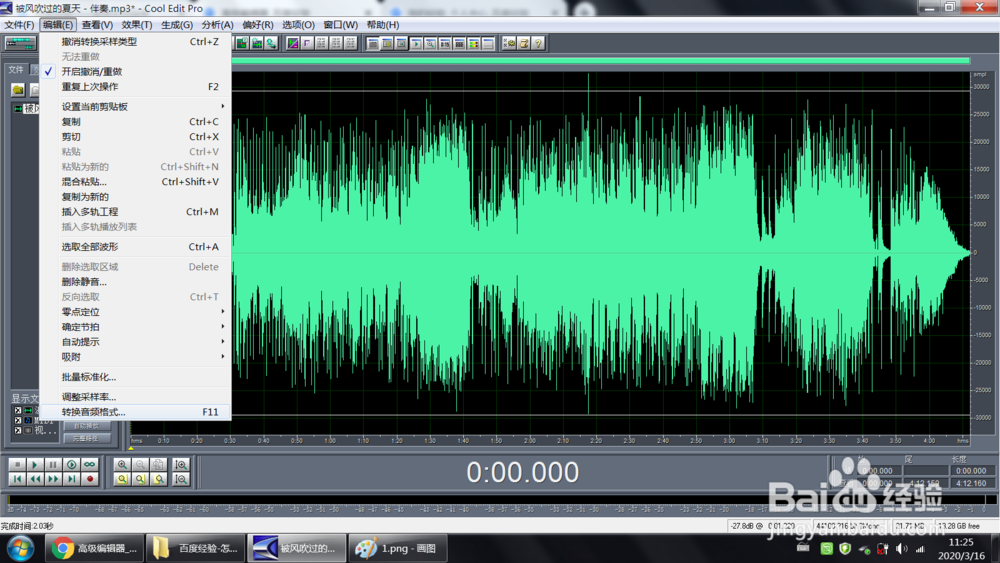Image resolution: width=1000 pixels, height=563 pixels.
Task: Choose 删除静音... menu entry
Action: 135,282
